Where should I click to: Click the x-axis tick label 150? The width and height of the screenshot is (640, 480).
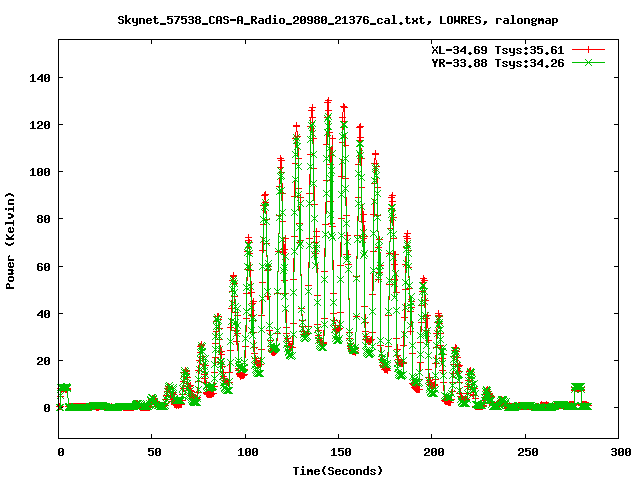click(340, 452)
